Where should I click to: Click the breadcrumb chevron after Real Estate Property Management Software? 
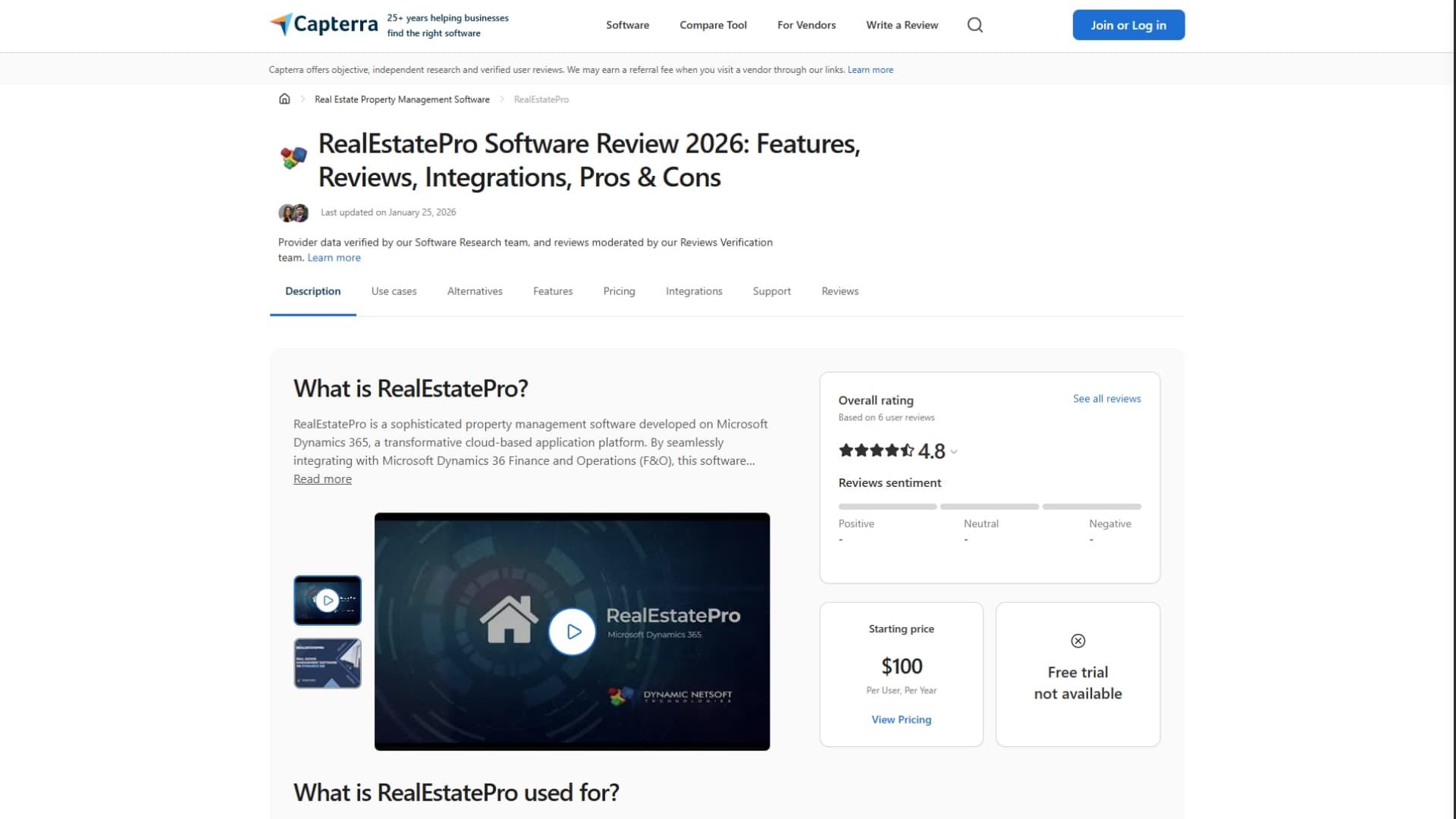coord(501,99)
